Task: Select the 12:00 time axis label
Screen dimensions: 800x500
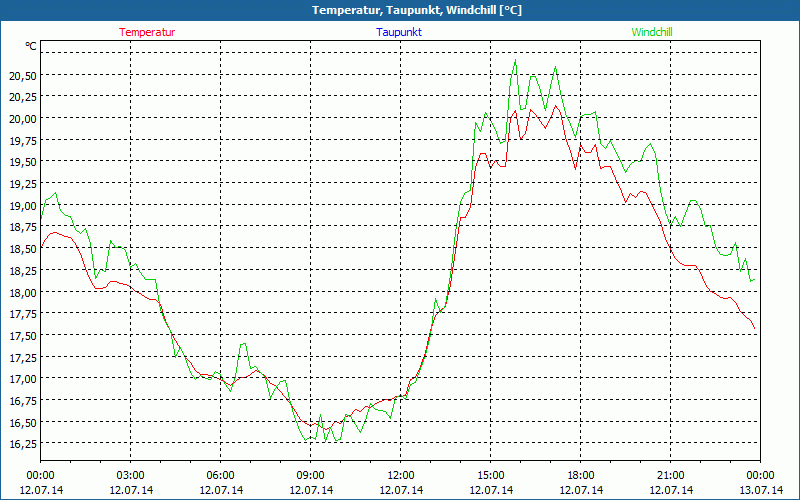Action: (400, 475)
